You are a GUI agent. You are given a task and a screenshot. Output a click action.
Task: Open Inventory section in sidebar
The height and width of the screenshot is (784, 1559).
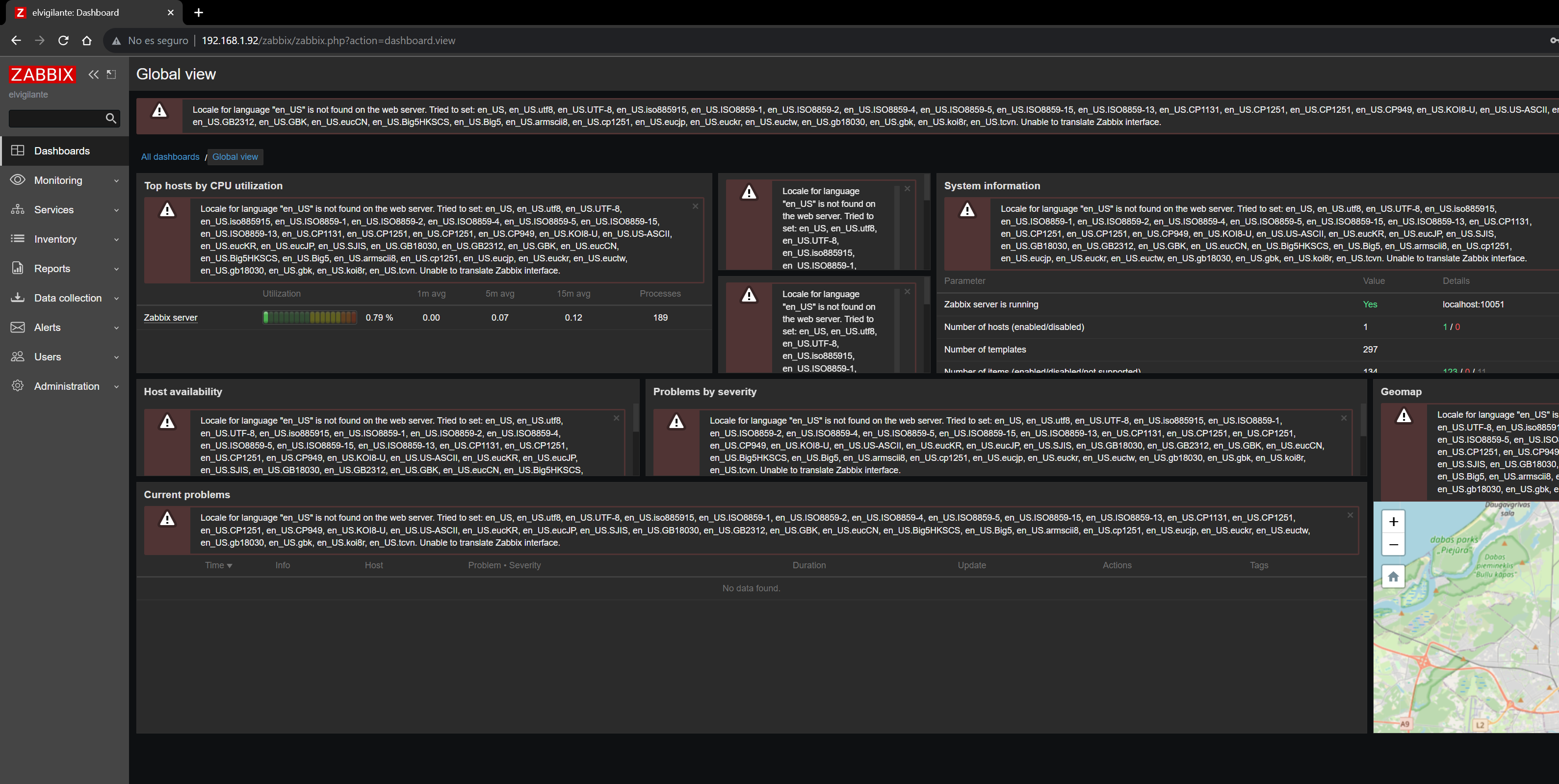point(64,239)
